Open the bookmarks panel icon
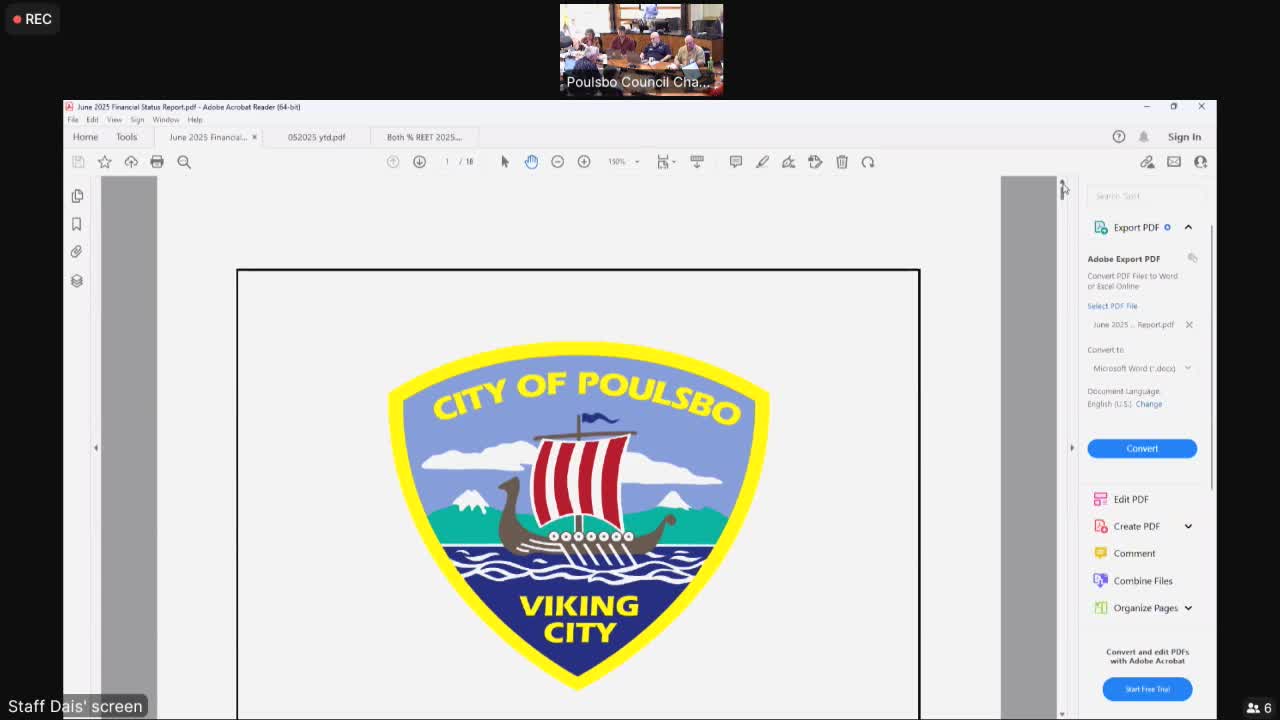The image size is (1280, 720). [x=77, y=224]
